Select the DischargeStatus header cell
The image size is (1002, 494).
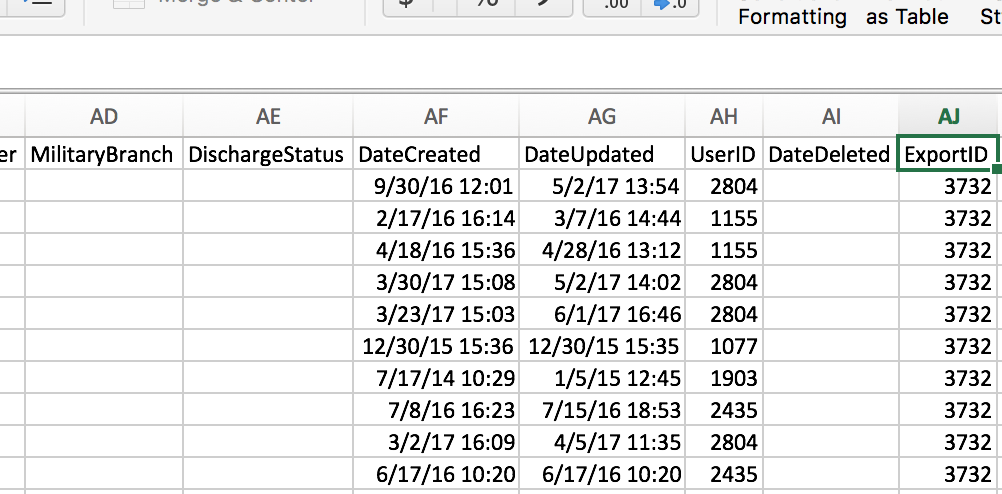coord(267,154)
